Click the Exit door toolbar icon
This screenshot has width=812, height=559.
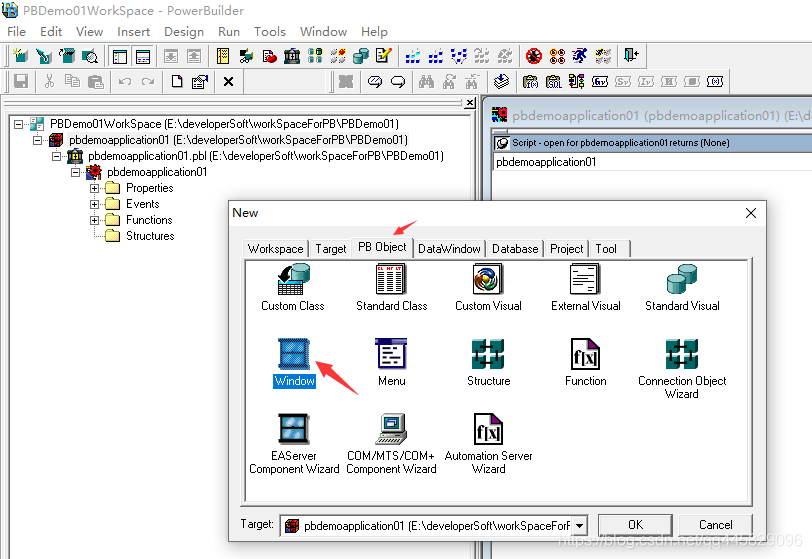click(631, 55)
